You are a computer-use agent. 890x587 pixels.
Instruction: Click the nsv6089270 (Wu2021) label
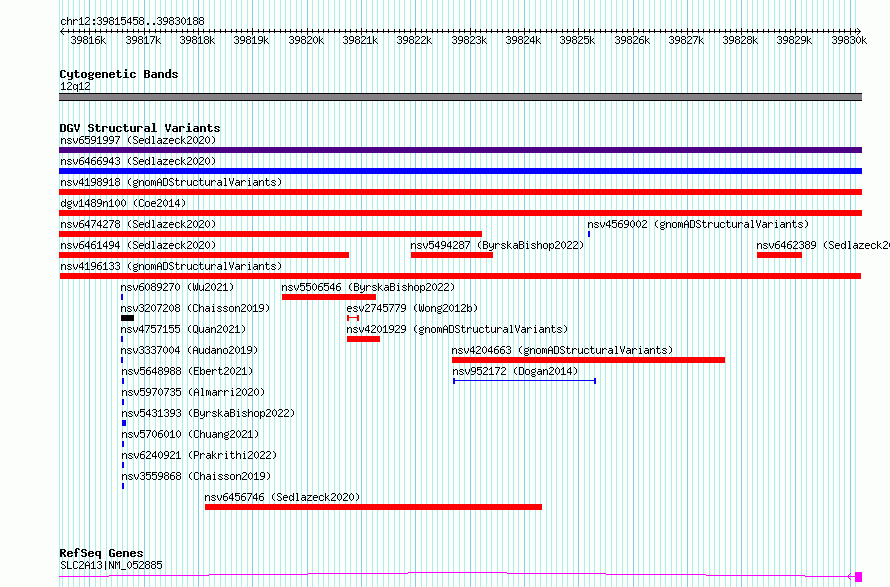(177, 287)
